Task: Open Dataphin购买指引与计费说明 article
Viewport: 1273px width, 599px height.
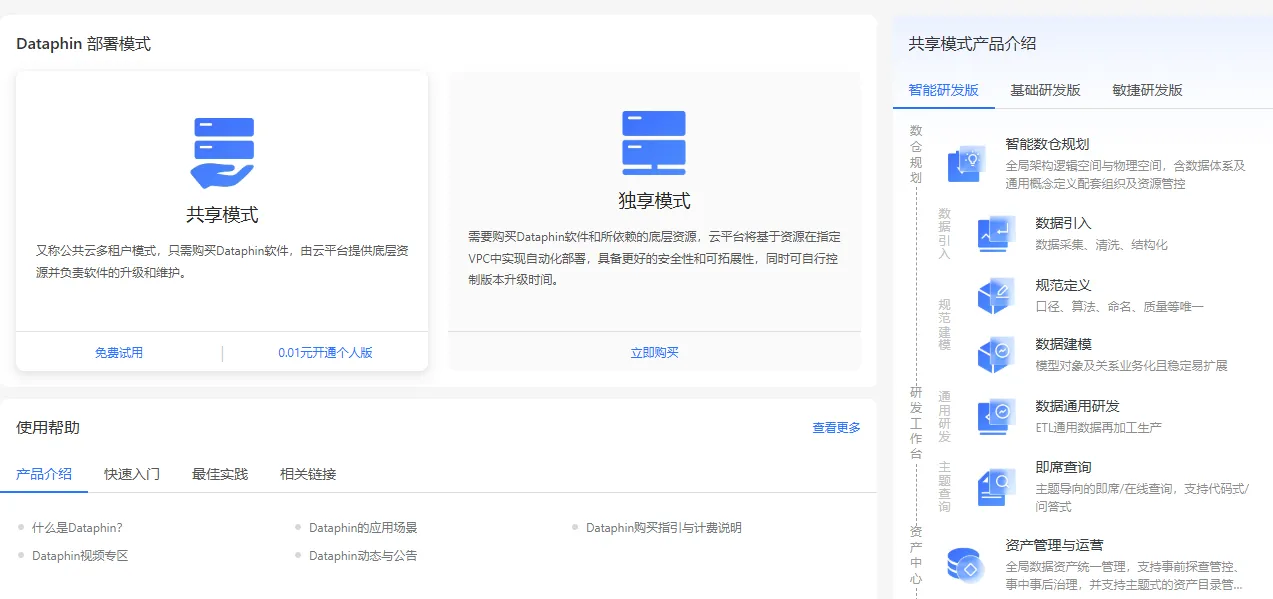Action: 664,527
